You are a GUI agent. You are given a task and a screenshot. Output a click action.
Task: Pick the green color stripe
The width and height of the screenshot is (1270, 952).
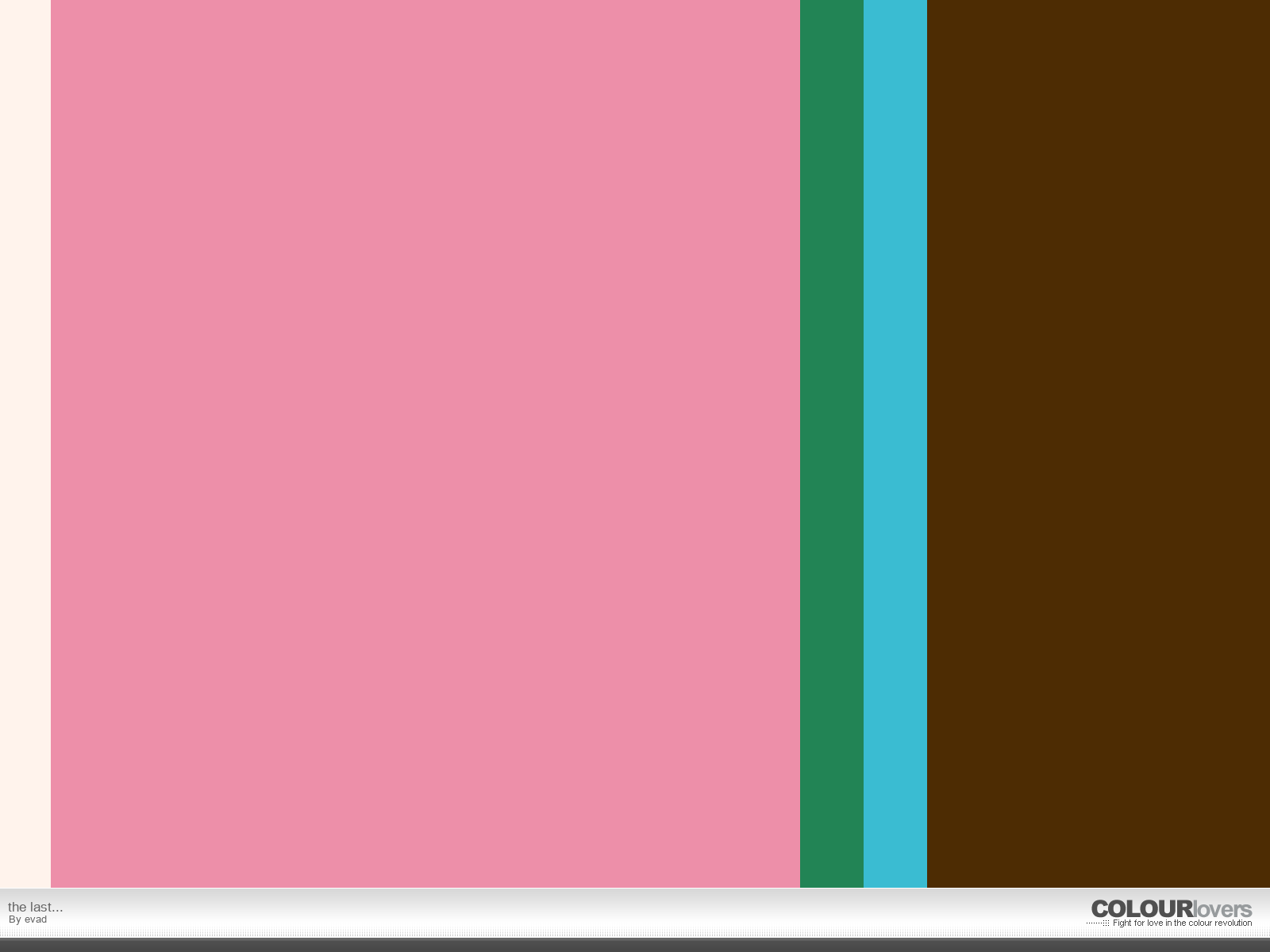(x=832, y=443)
